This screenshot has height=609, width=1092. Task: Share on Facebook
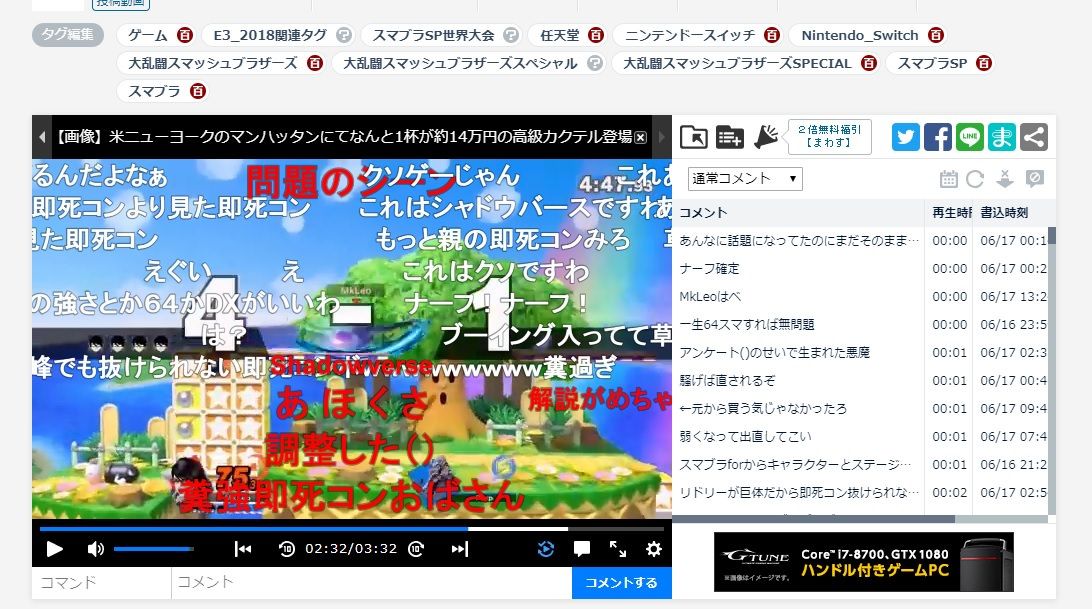coord(937,137)
